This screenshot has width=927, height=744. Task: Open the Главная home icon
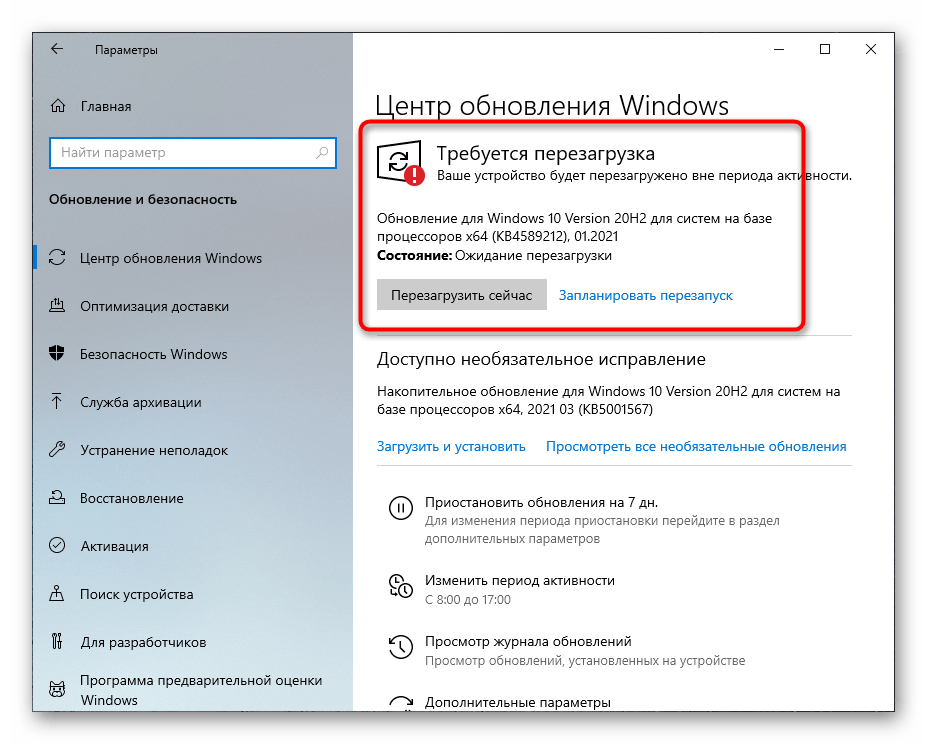[58, 106]
